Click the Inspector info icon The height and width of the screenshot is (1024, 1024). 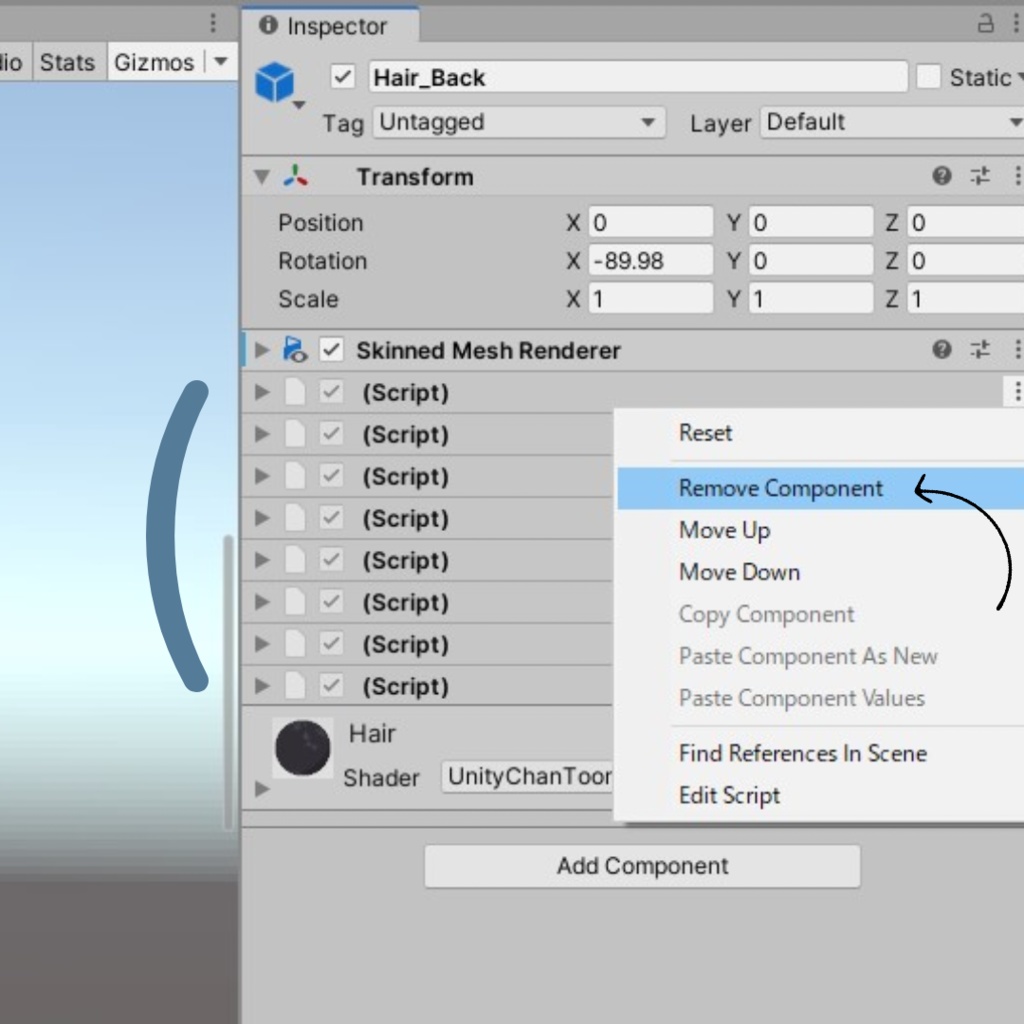[x=268, y=25]
